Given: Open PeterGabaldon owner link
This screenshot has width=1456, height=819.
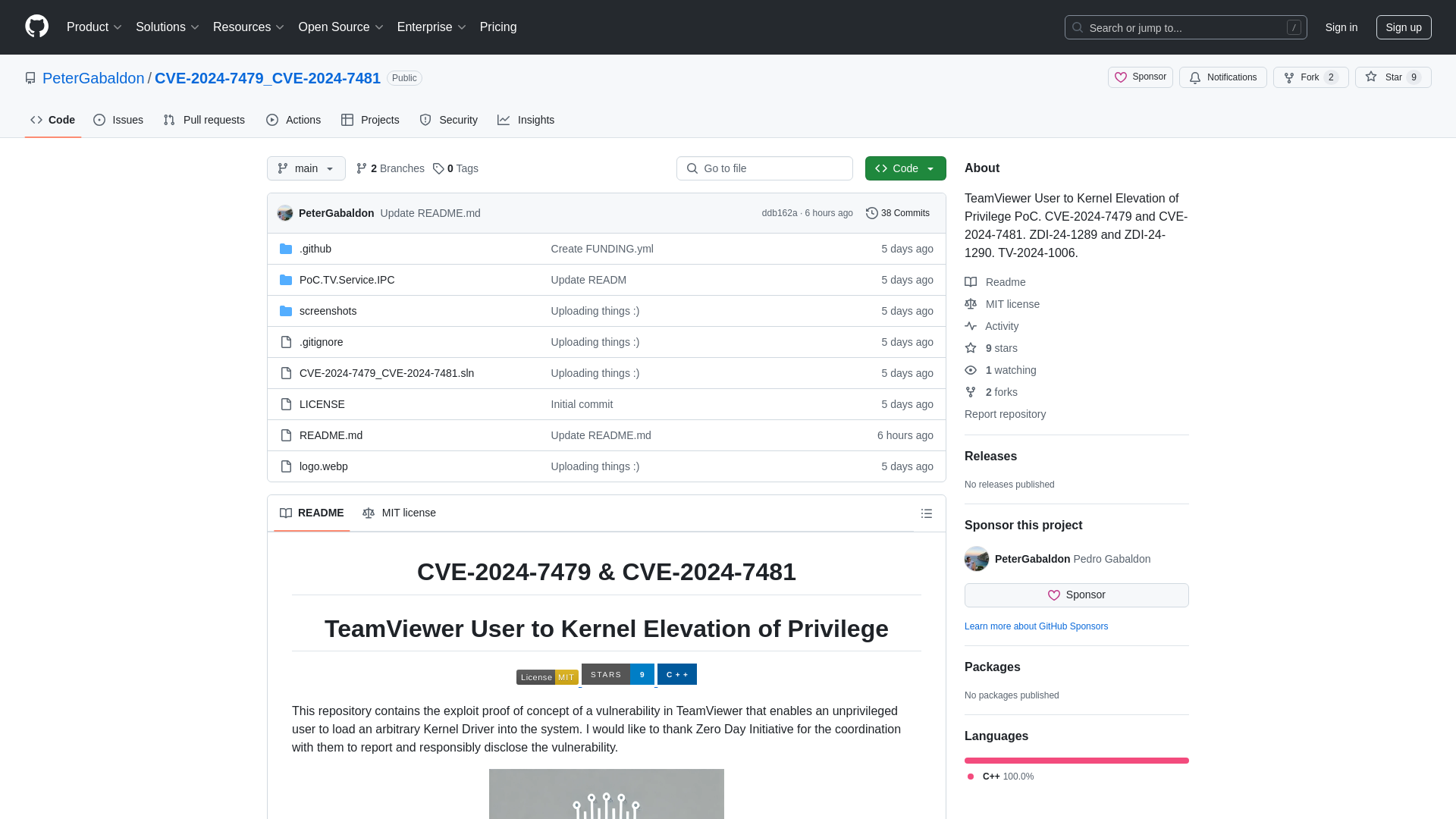Looking at the screenshot, I should pyautogui.click(x=93, y=78).
